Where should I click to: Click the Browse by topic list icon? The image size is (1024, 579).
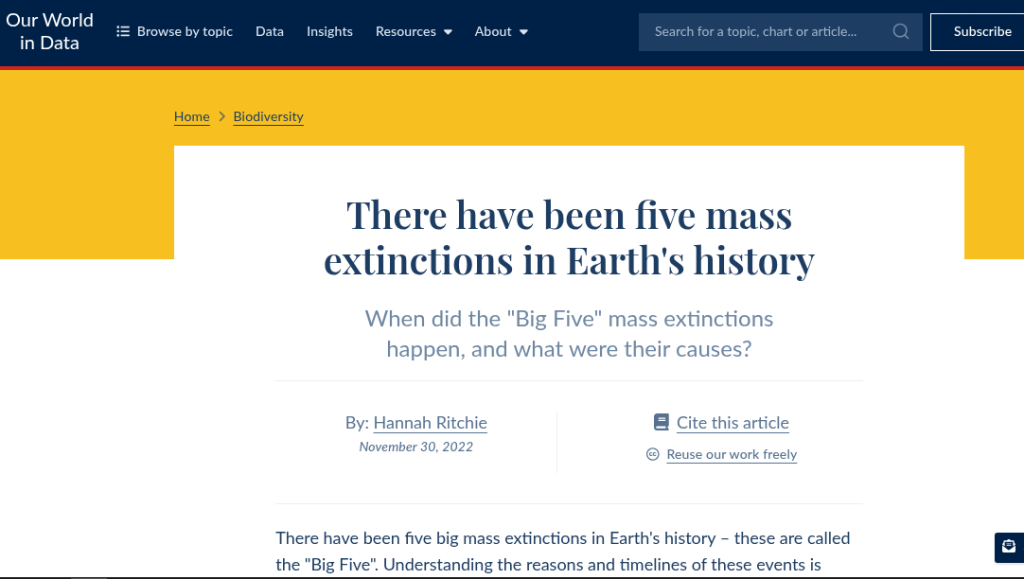click(x=123, y=31)
